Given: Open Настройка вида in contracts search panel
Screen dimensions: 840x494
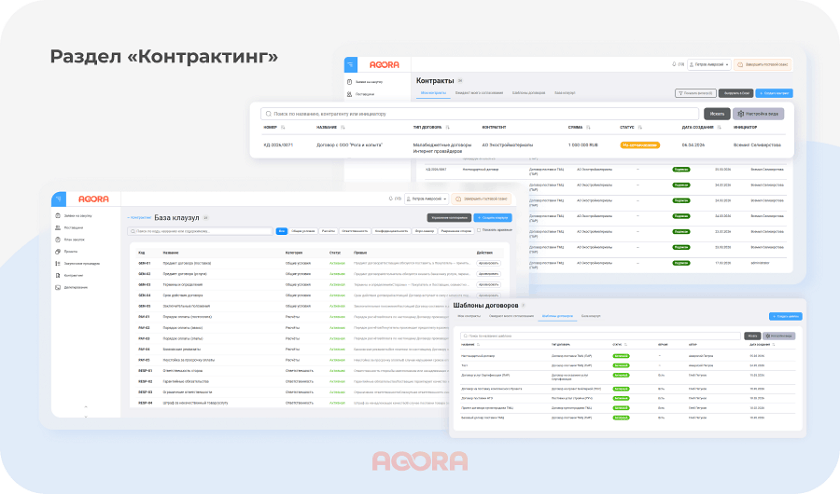Looking at the screenshot, I should tap(758, 114).
